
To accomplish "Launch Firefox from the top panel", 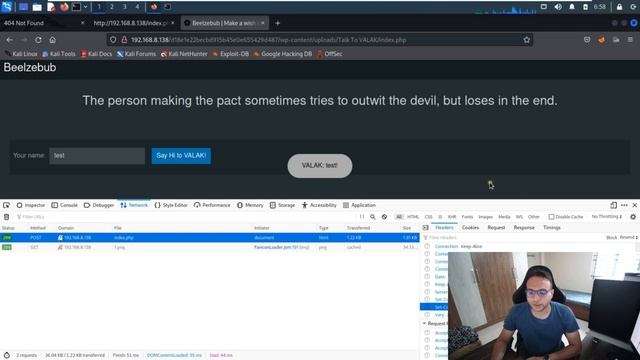I will (64, 7).
